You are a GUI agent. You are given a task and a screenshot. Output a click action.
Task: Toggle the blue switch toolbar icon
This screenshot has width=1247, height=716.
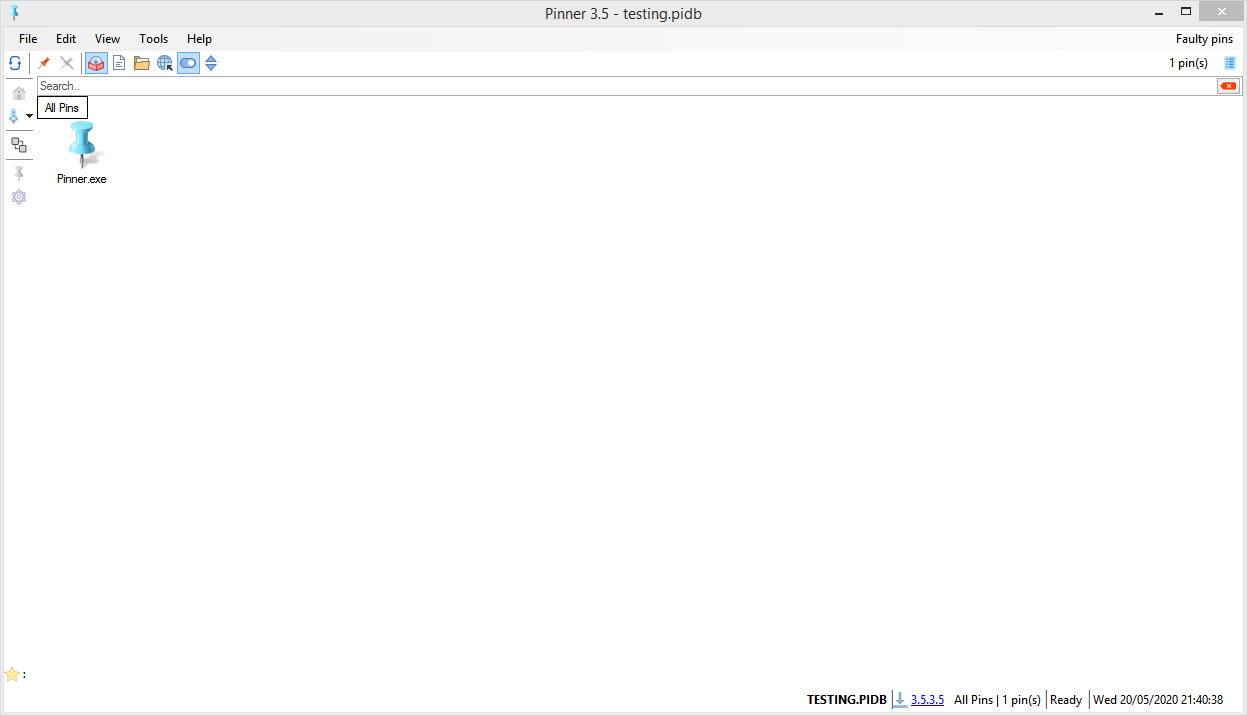click(x=188, y=63)
